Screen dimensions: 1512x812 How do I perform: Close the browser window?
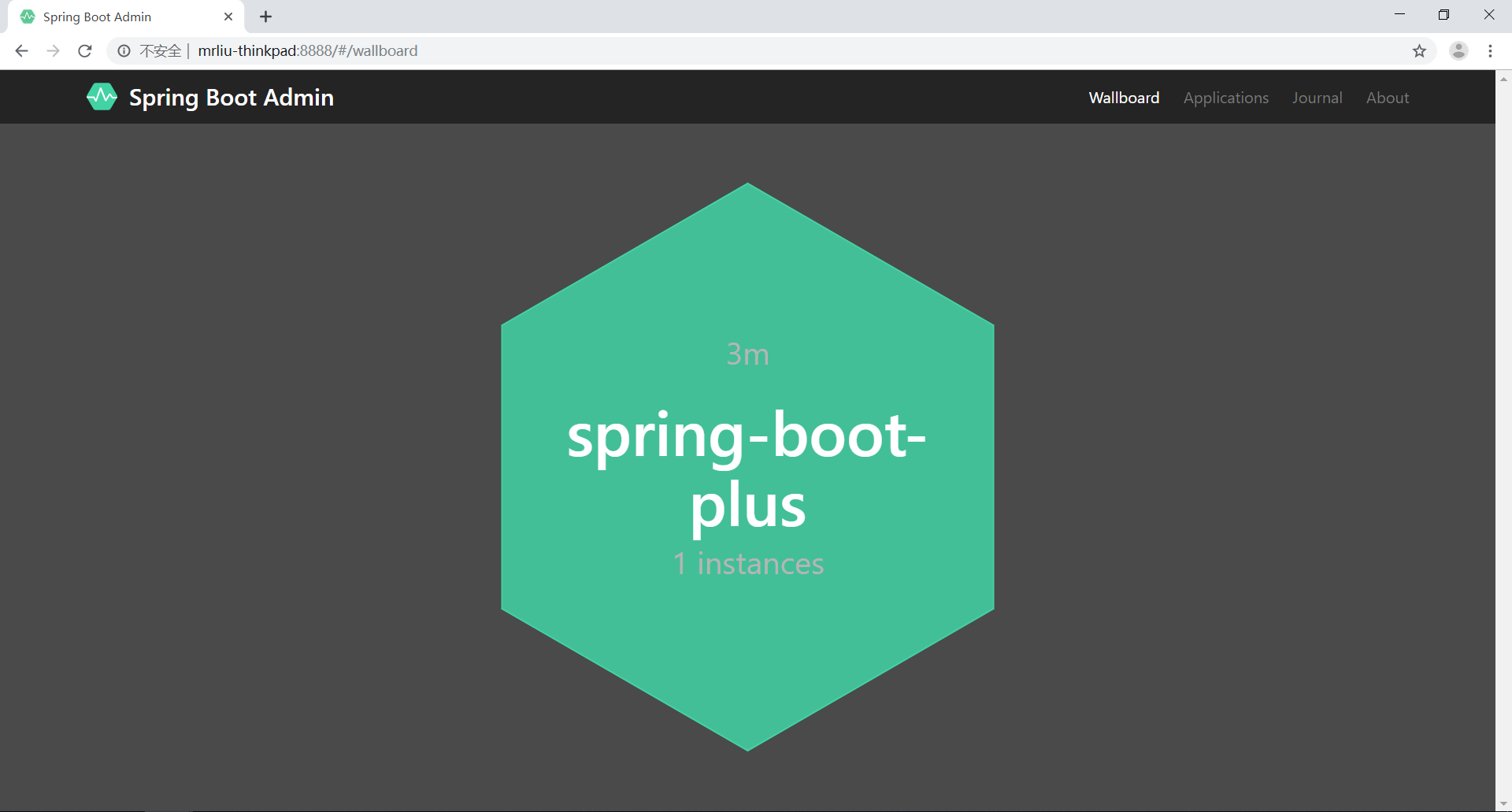tap(1488, 15)
